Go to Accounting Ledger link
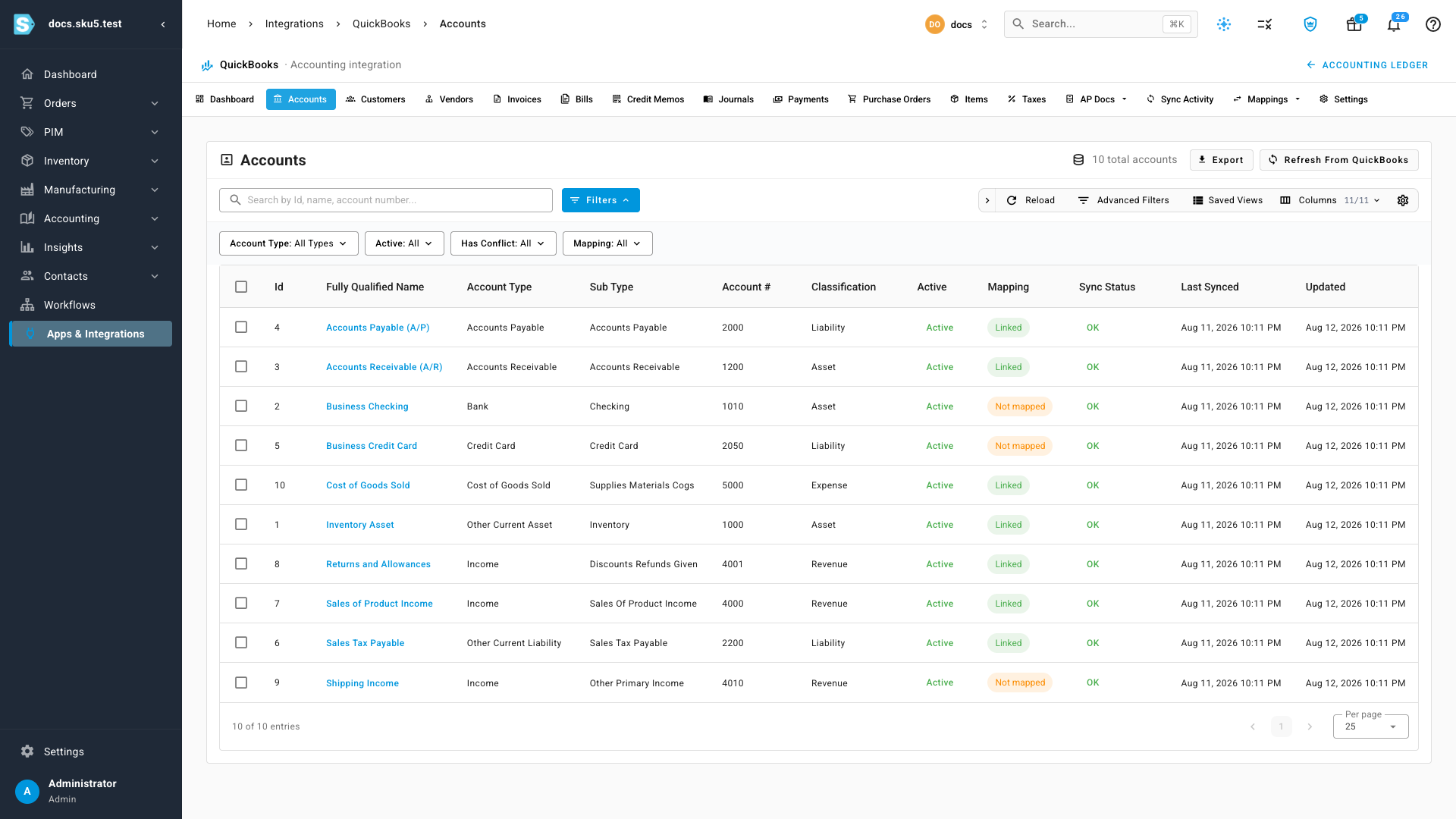This screenshot has width=1456, height=819. click(1367, 65)
